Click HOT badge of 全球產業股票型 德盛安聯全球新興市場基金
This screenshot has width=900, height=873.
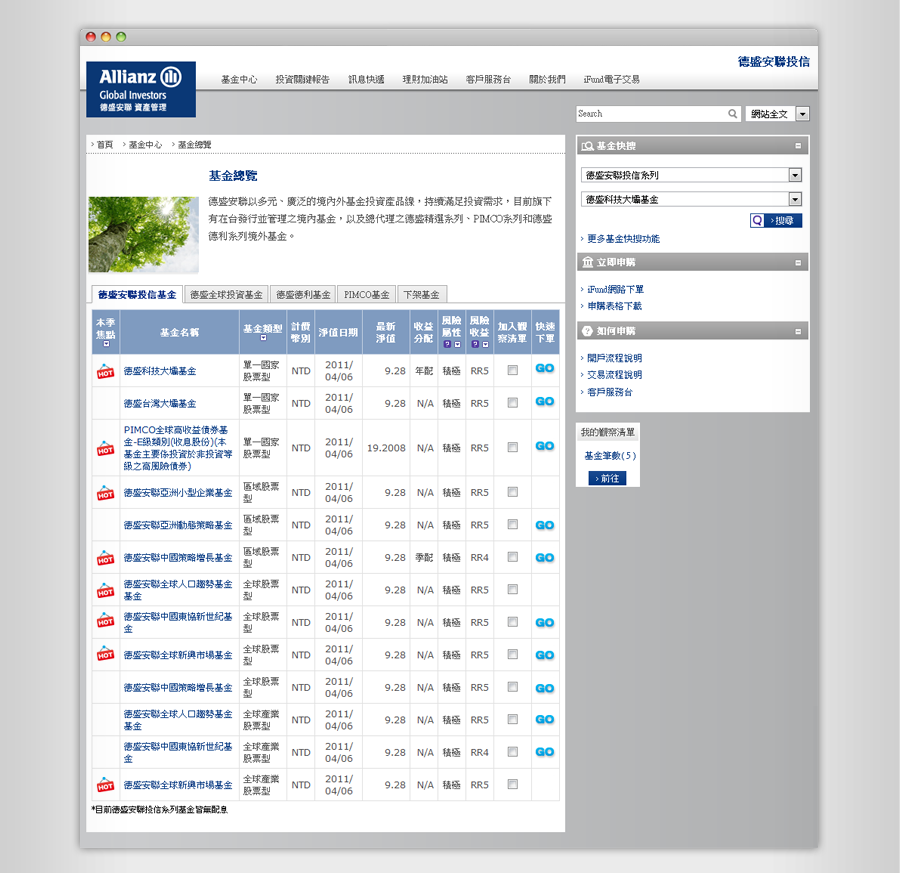[105, 785]
